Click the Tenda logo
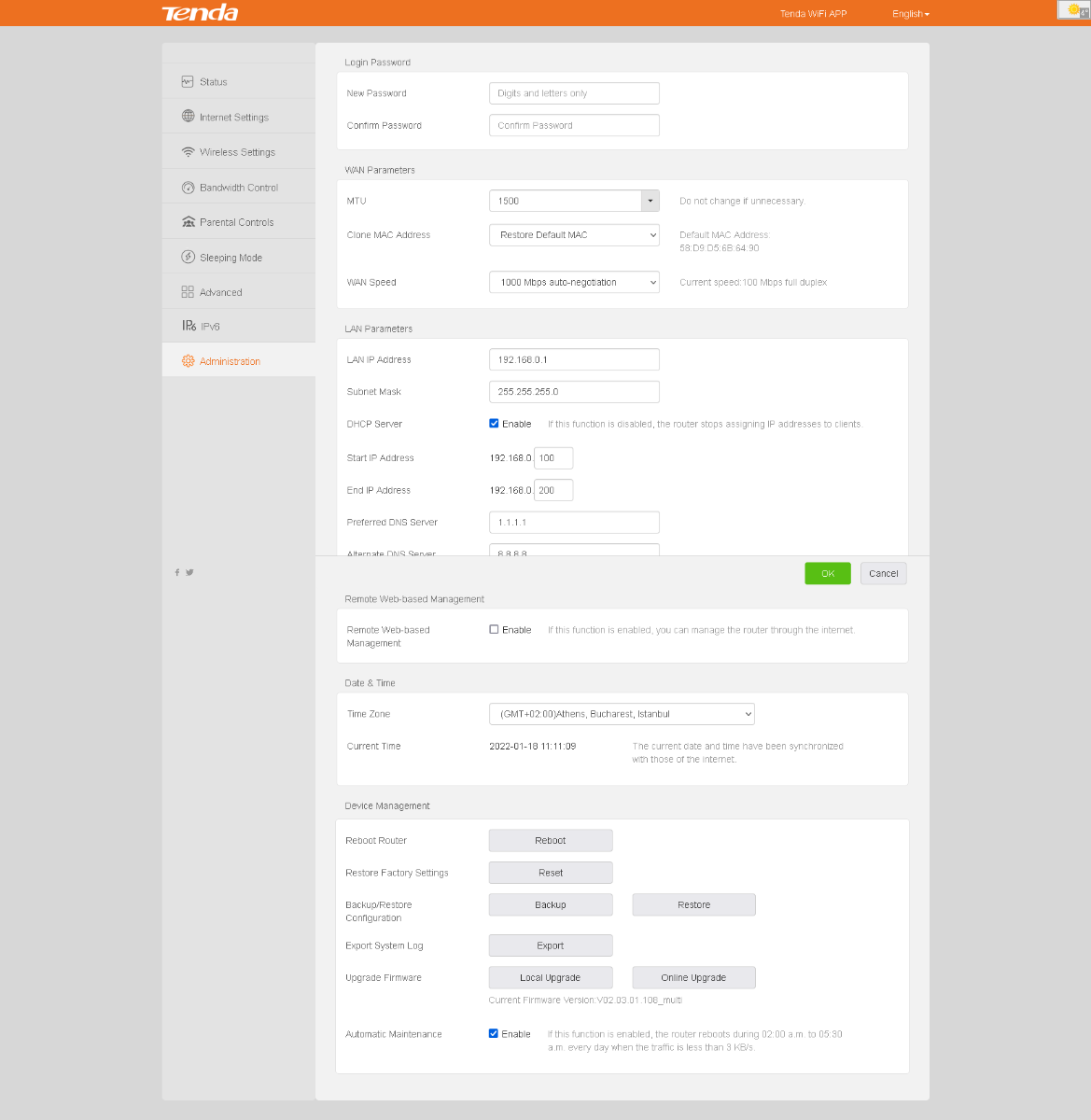 [x=200, y=13]
